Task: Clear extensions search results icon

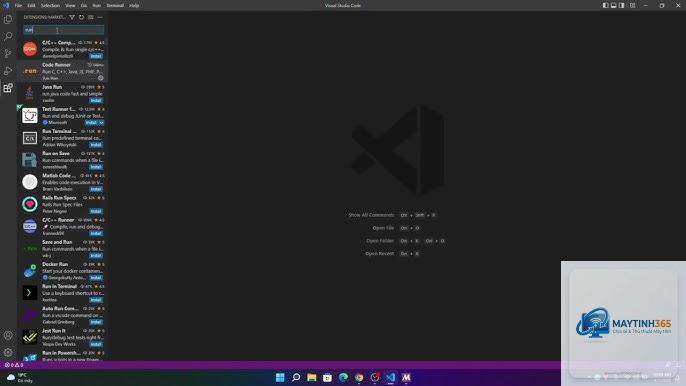Action: [x=91, y=18]
